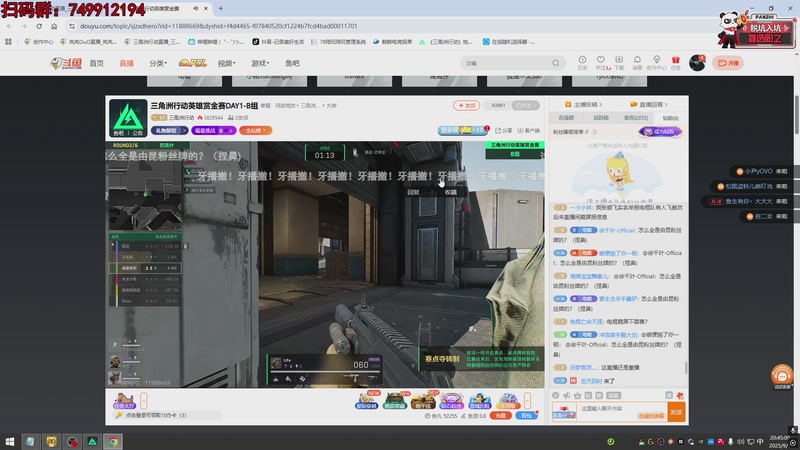
Task: Click the 客户端 client icon
Action: coord(529,131)
